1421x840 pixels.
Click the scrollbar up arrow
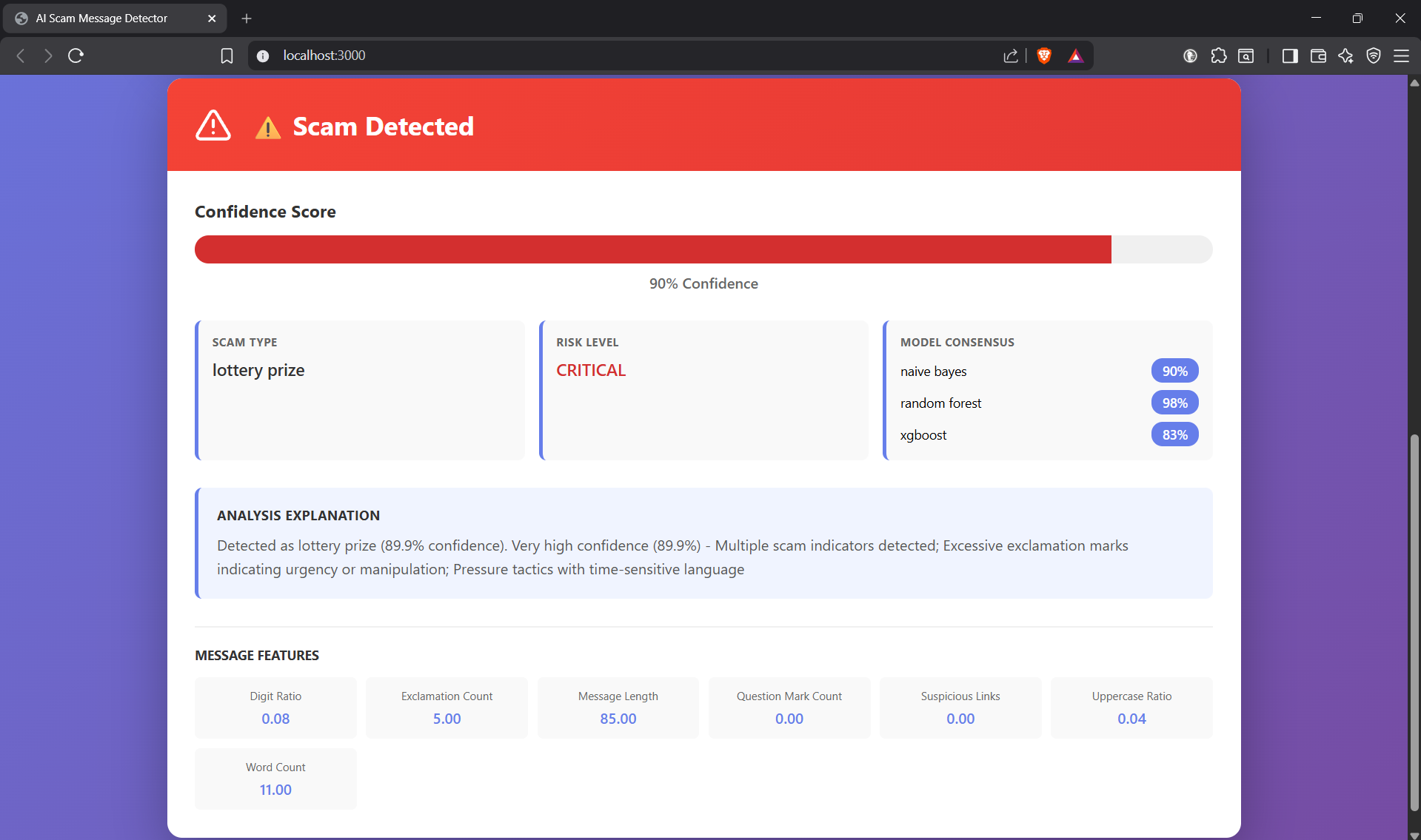[1414, 82]
